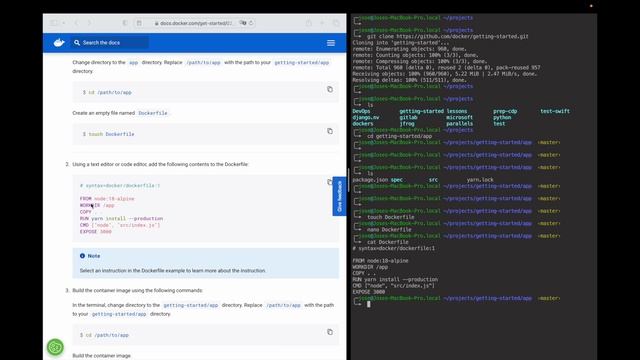Click the privacy shield icon in Safari toolbar
Image resolution: width=640 pixels, height=360 pixels.
click(125, 23)
